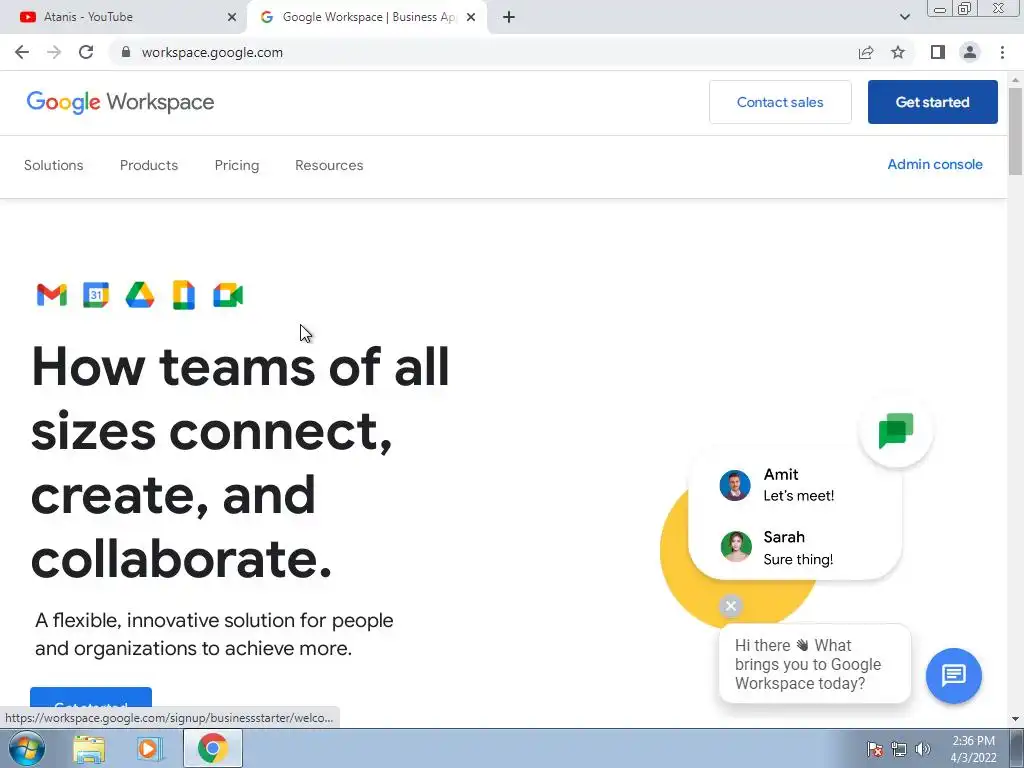Switch to the Atanis - YouTube tab
This screenshot has height=768, width=1024.
click(x=123, y=17)
